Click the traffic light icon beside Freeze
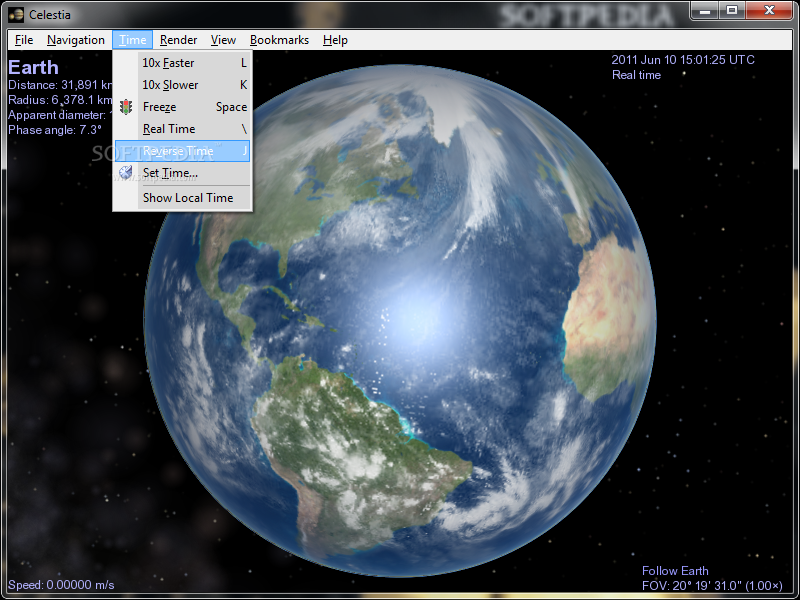The width and height of the screenshot is (800, 600). pos(126,107)
